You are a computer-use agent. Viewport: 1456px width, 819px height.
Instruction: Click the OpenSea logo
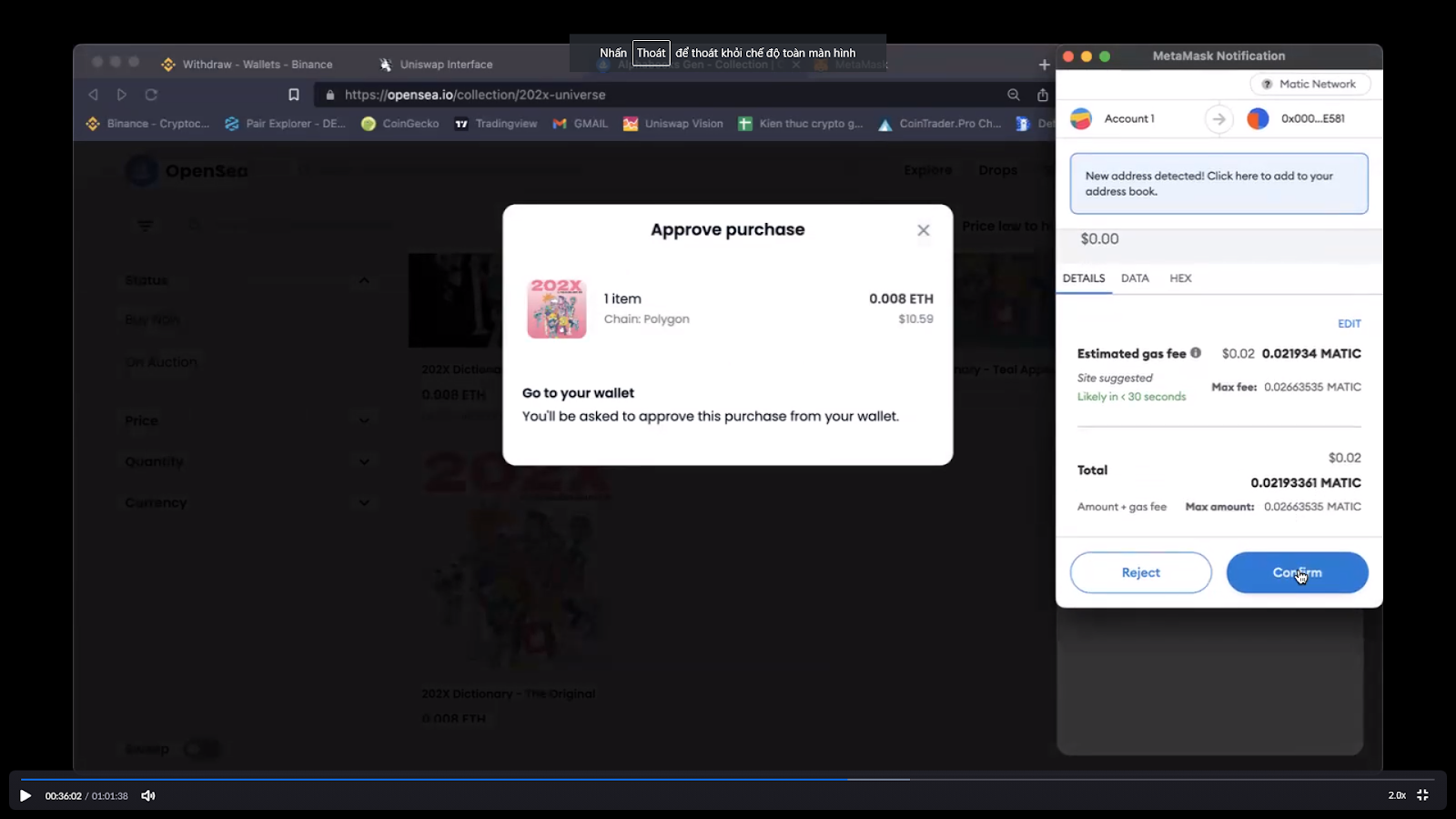(x=187, y=171)
